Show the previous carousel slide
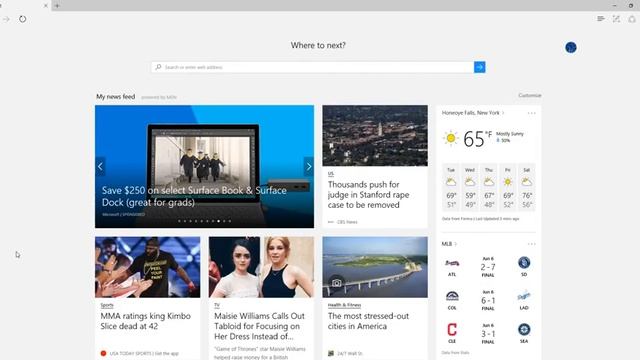 pyautogui.click(x=100, y=166)
